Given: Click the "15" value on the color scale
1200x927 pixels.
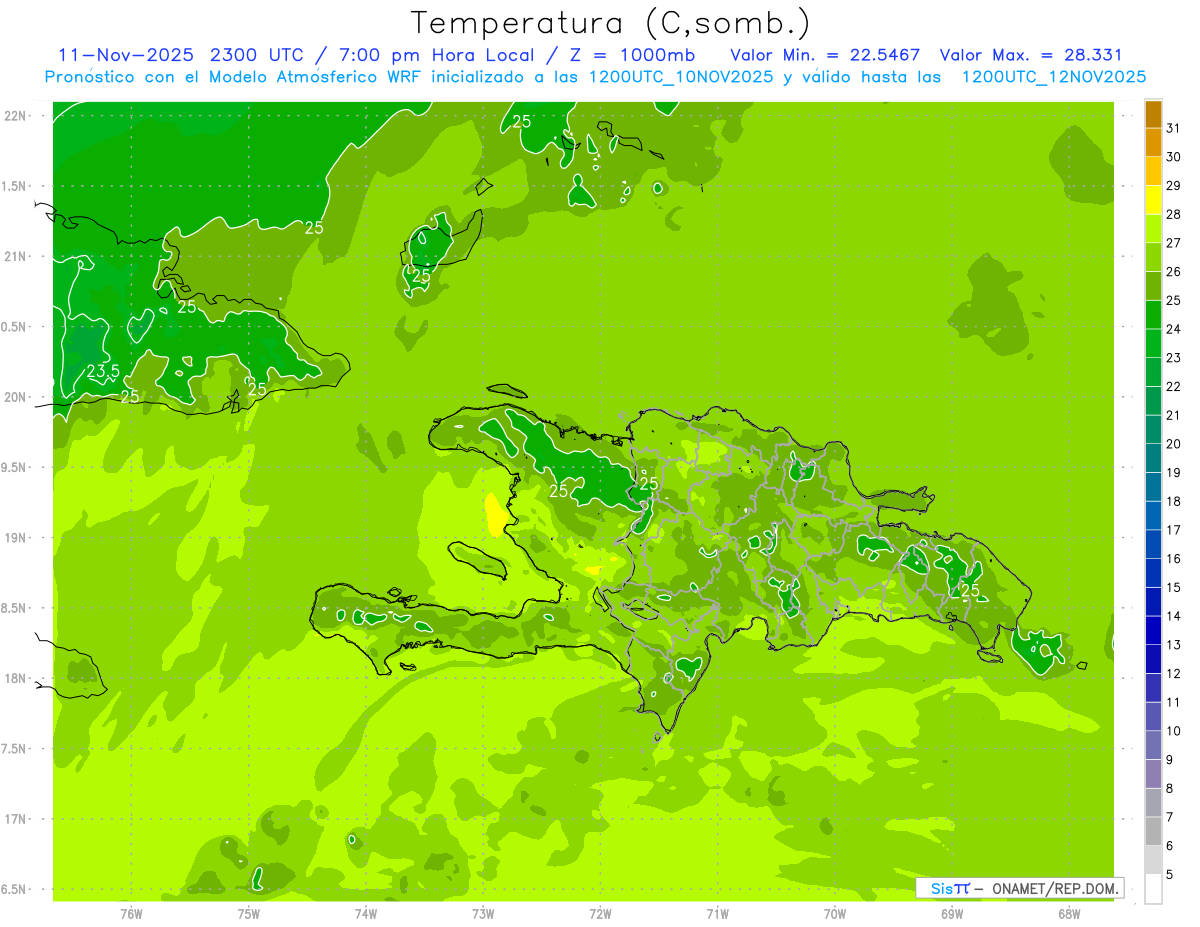Looking at the screenshot, I should 1173,587.
